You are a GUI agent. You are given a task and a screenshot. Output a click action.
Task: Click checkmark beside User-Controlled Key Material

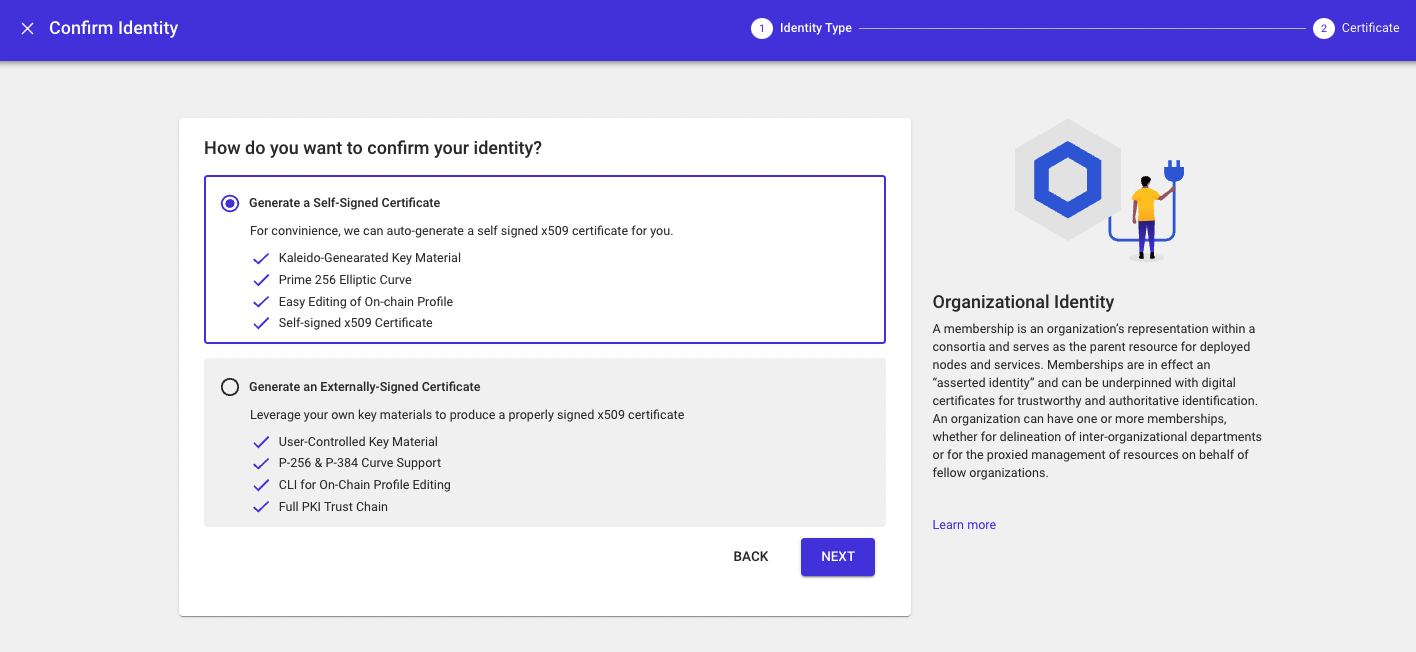pos(261,442)
